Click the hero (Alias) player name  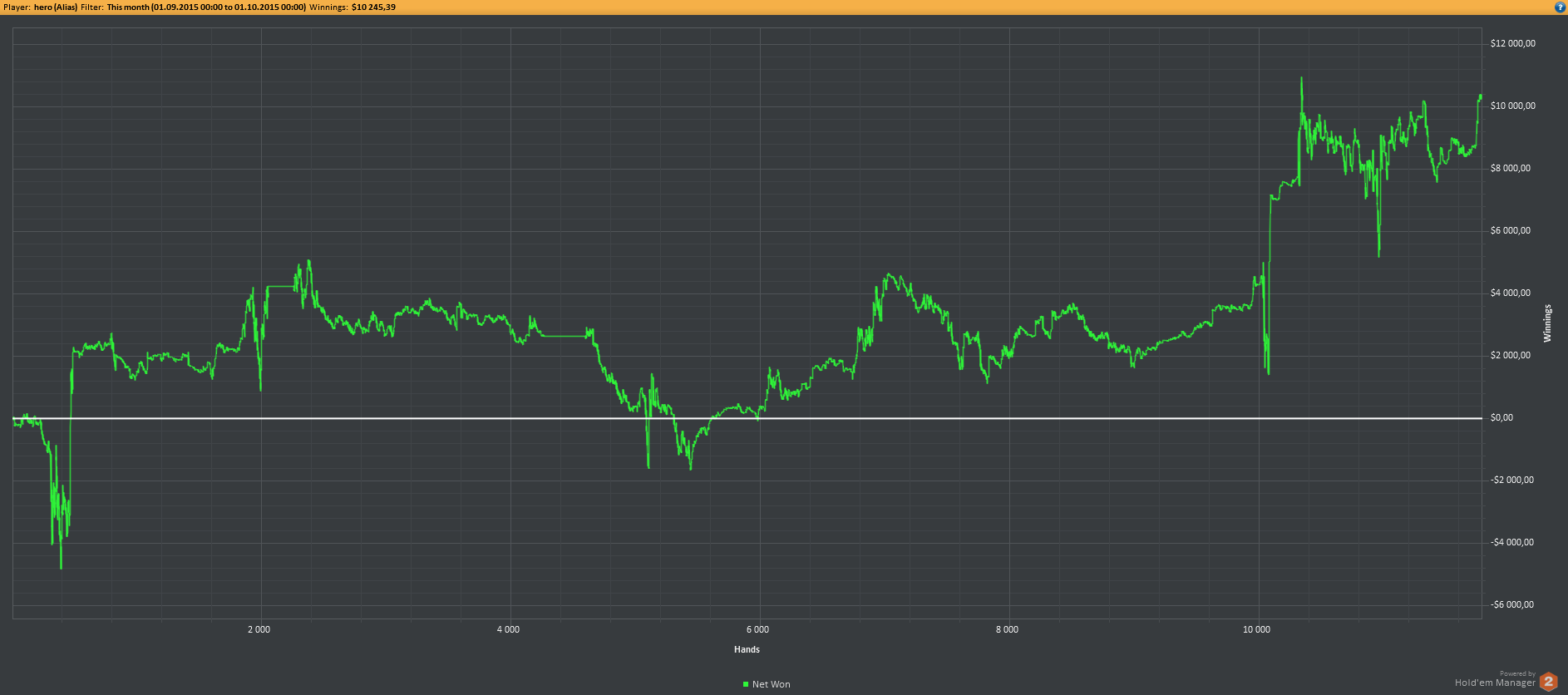(x=56, y=7)
